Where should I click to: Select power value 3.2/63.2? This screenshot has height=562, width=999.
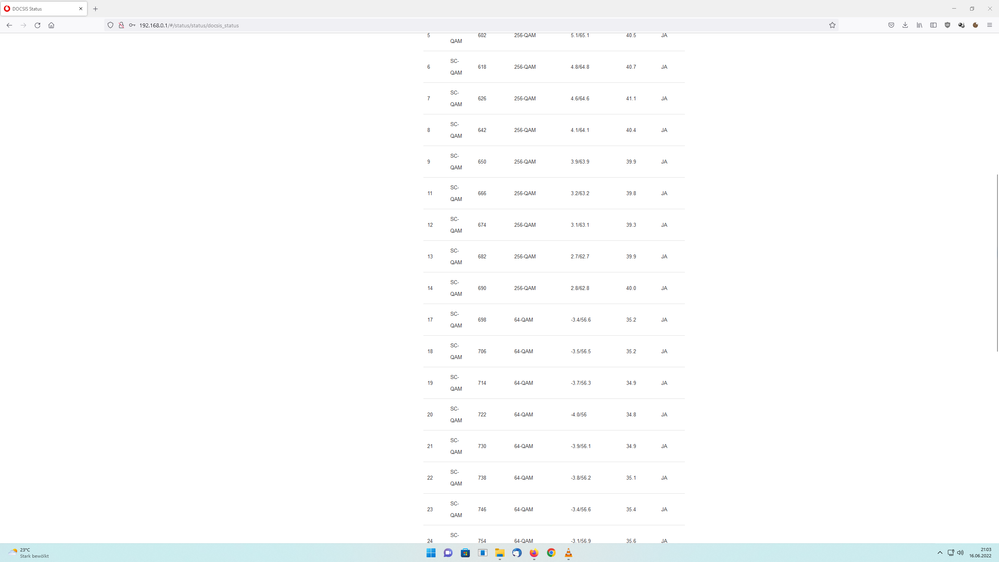[580, 193]
